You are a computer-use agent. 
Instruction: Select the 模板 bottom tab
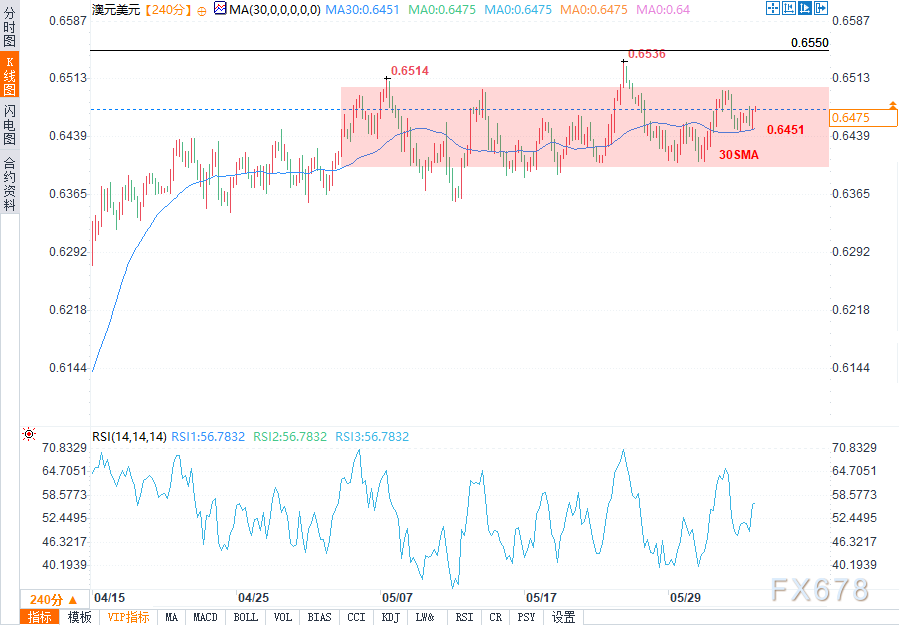click(79, 617)
